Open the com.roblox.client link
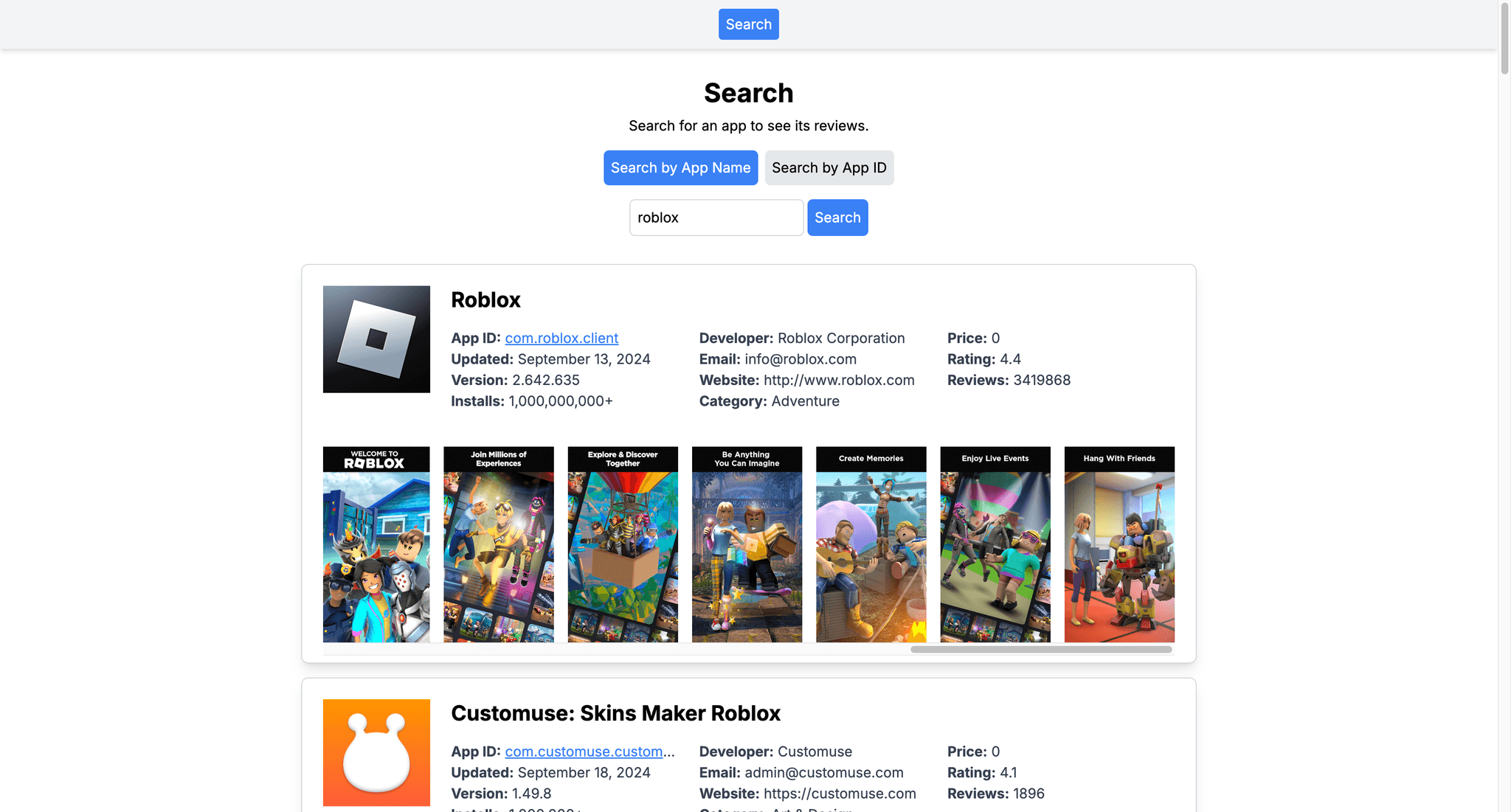The width and height of the screenshot is (1511, 812). point(561,339)
